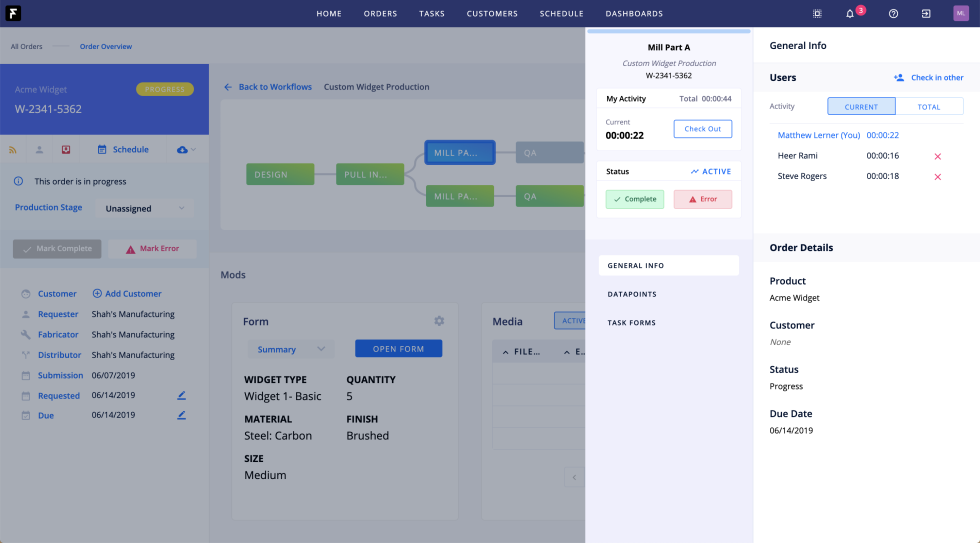Select the Design workflow node

pyautogui.click(x=272, y=175)
